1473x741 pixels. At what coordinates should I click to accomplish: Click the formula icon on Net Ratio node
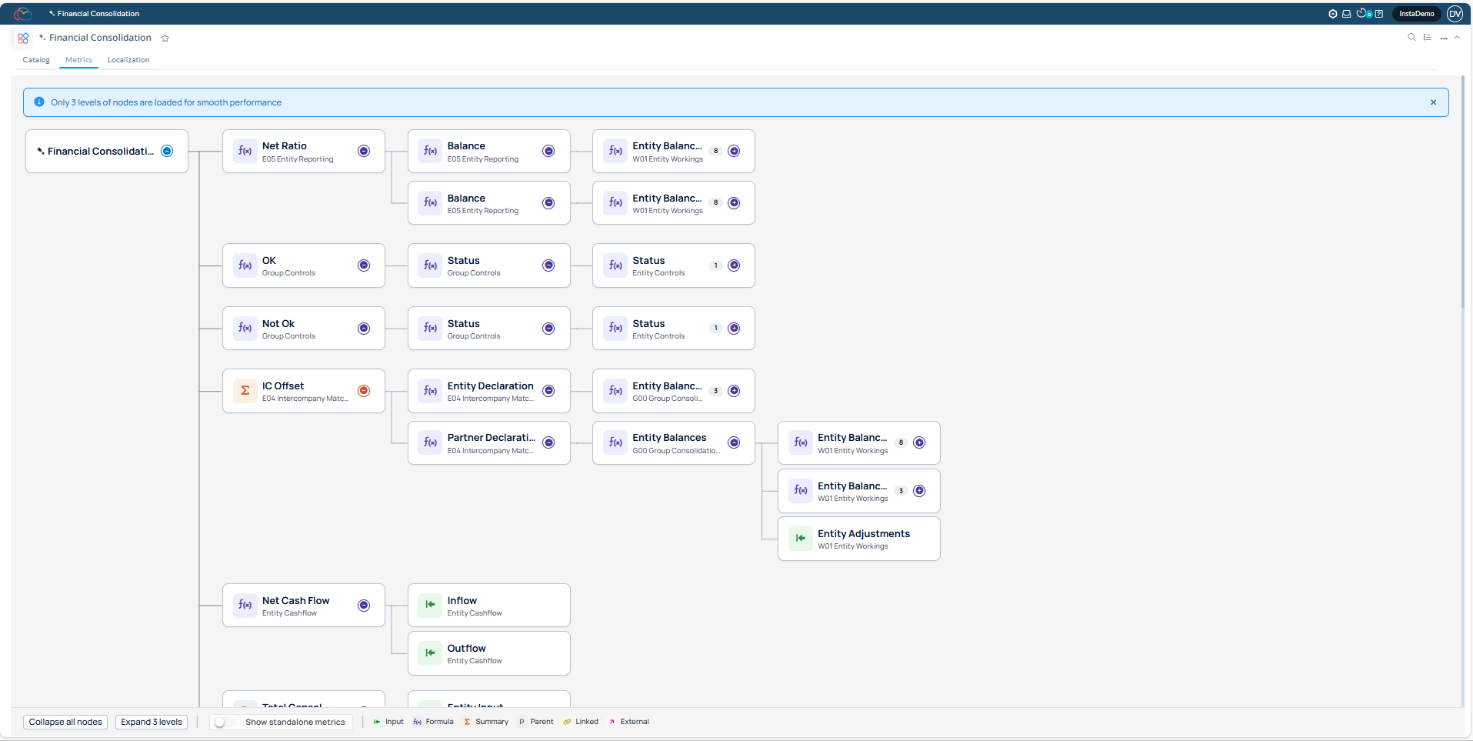(x=245, y=150)
